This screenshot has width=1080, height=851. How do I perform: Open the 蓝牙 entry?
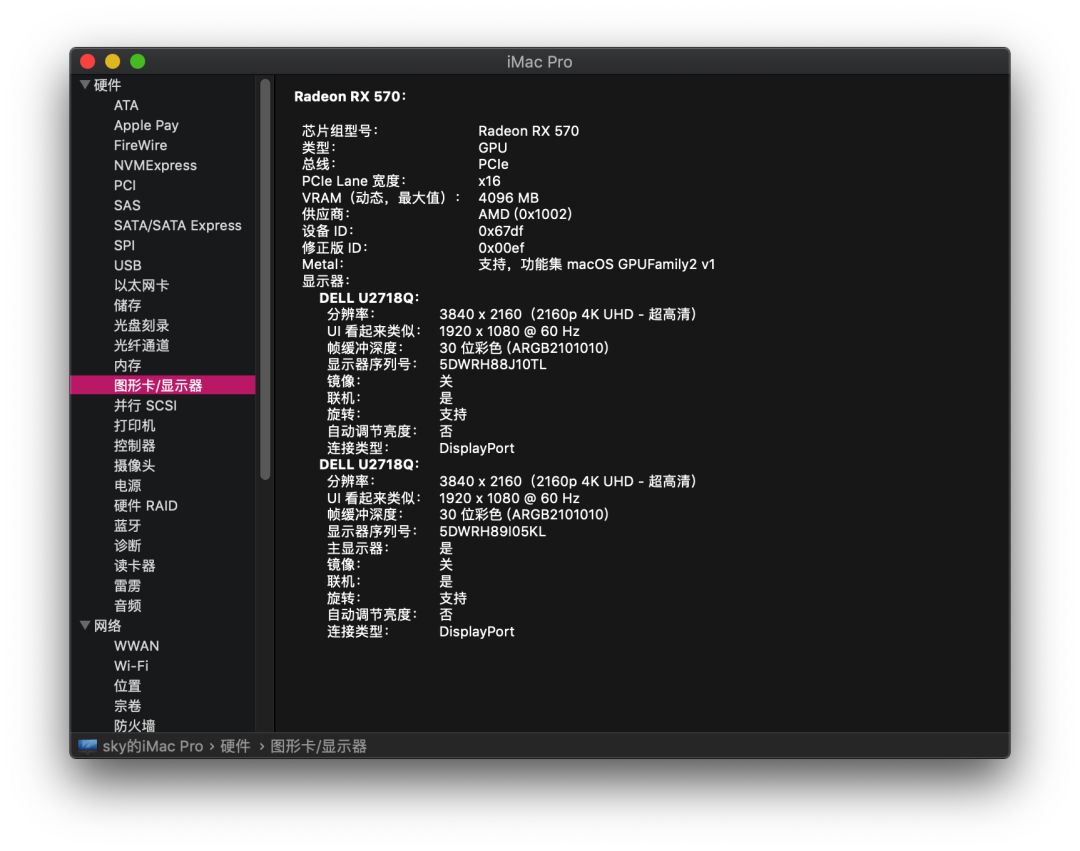pyautogui.click(x=127, y=525)
